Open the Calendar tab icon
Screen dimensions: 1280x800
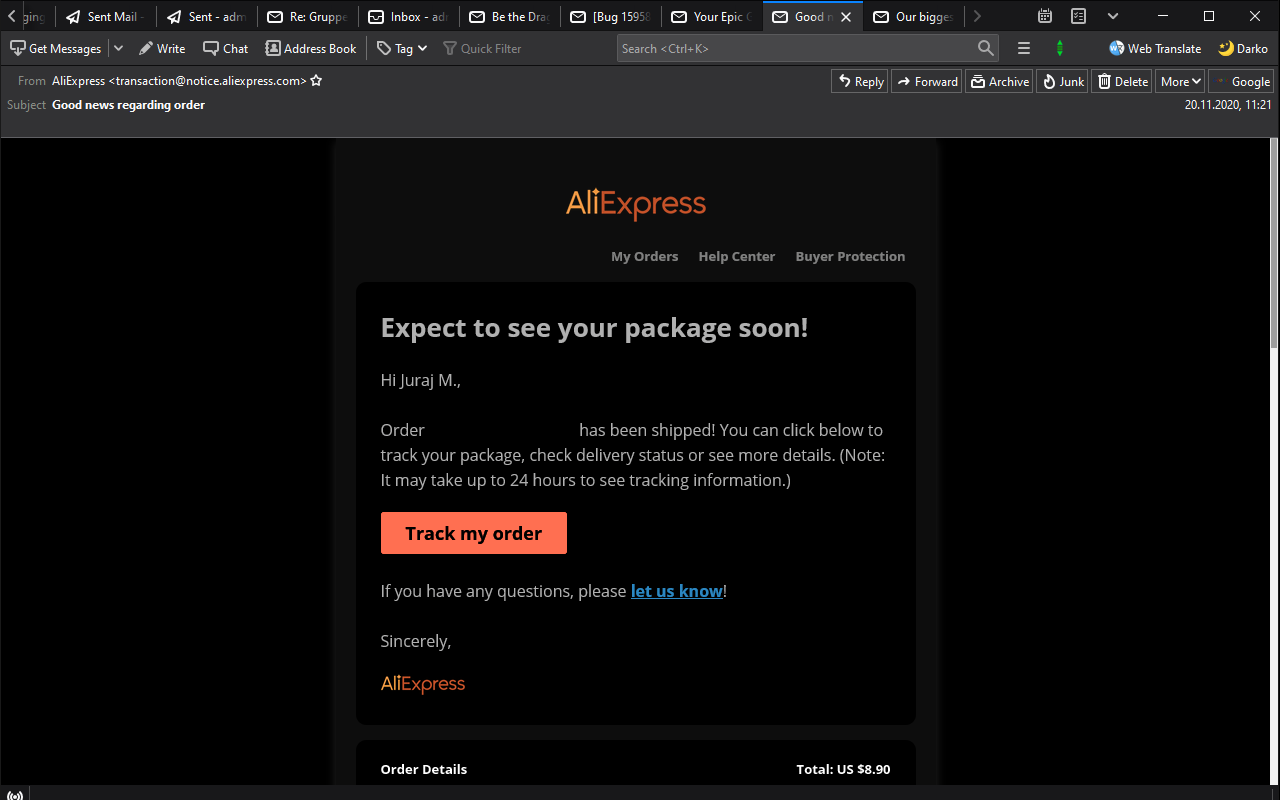pyautogui.click(x=1045, y=16)
